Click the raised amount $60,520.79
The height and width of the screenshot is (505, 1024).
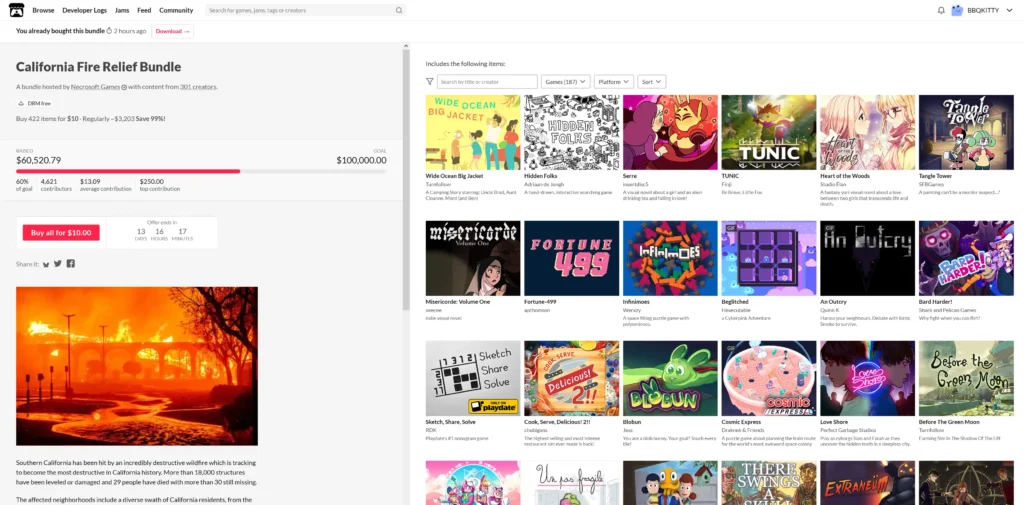(x=39, y=160)
